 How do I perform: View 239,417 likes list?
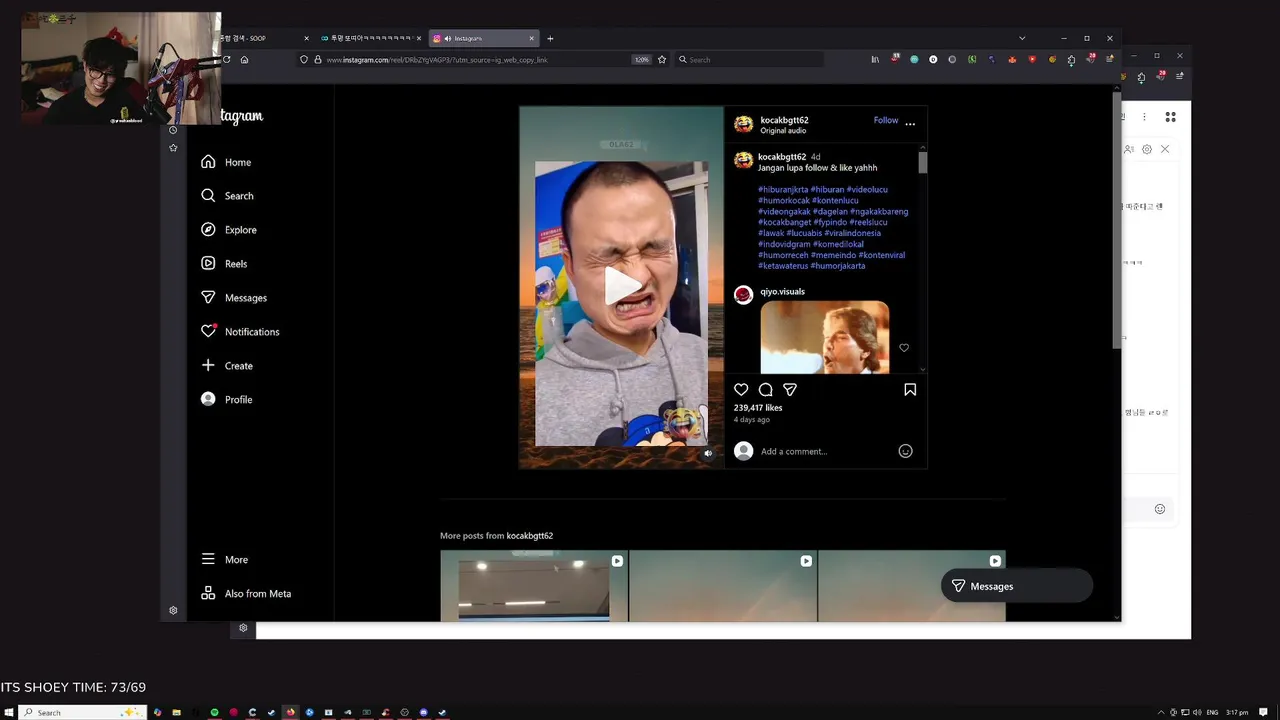pos(758,408)
